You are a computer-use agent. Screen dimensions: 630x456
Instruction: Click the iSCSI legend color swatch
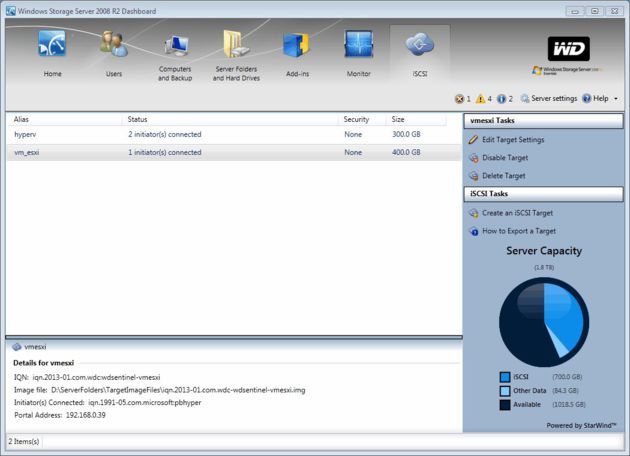(505, 377)
